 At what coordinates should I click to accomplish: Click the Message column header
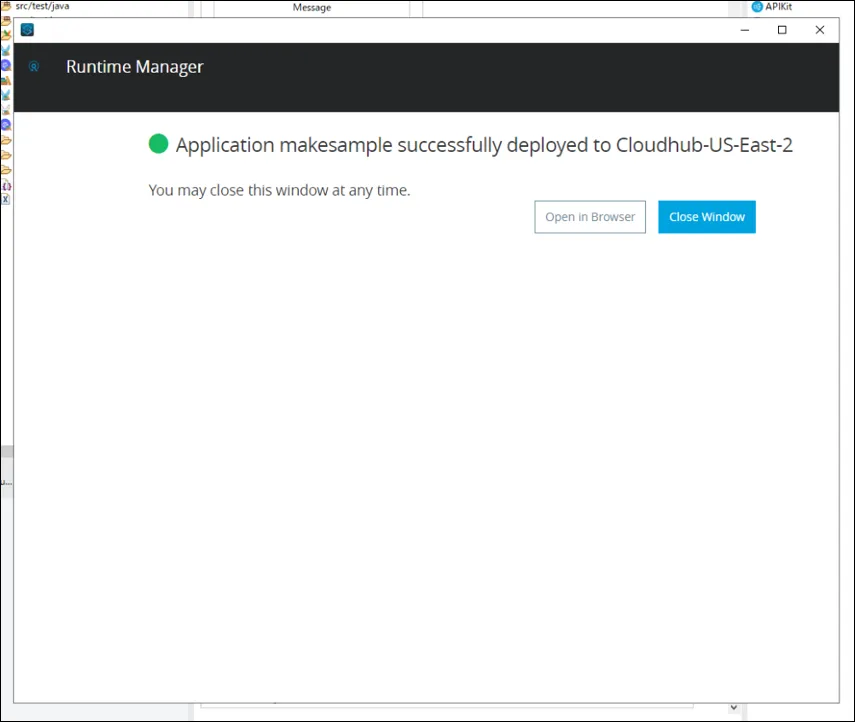coord(311,7)
